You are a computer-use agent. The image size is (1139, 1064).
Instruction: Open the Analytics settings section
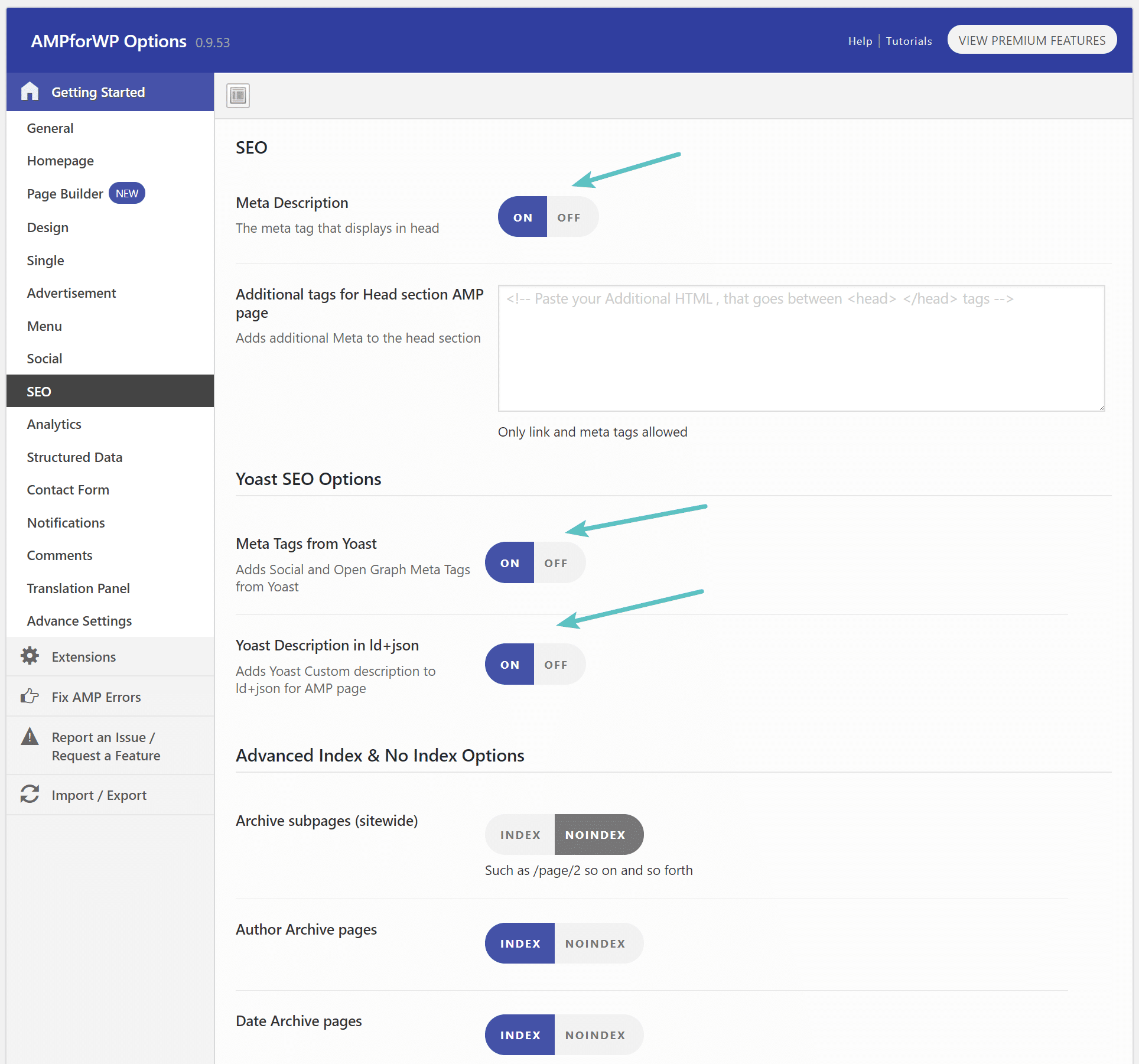[56, 424]
